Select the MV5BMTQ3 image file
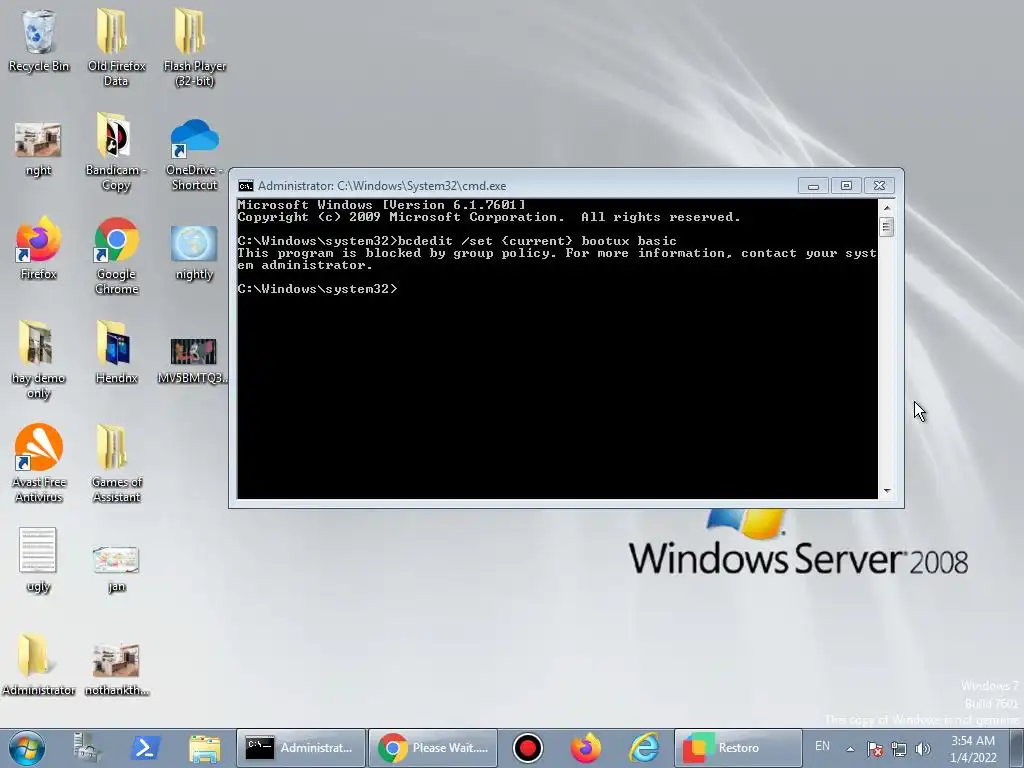 (193, 360)
